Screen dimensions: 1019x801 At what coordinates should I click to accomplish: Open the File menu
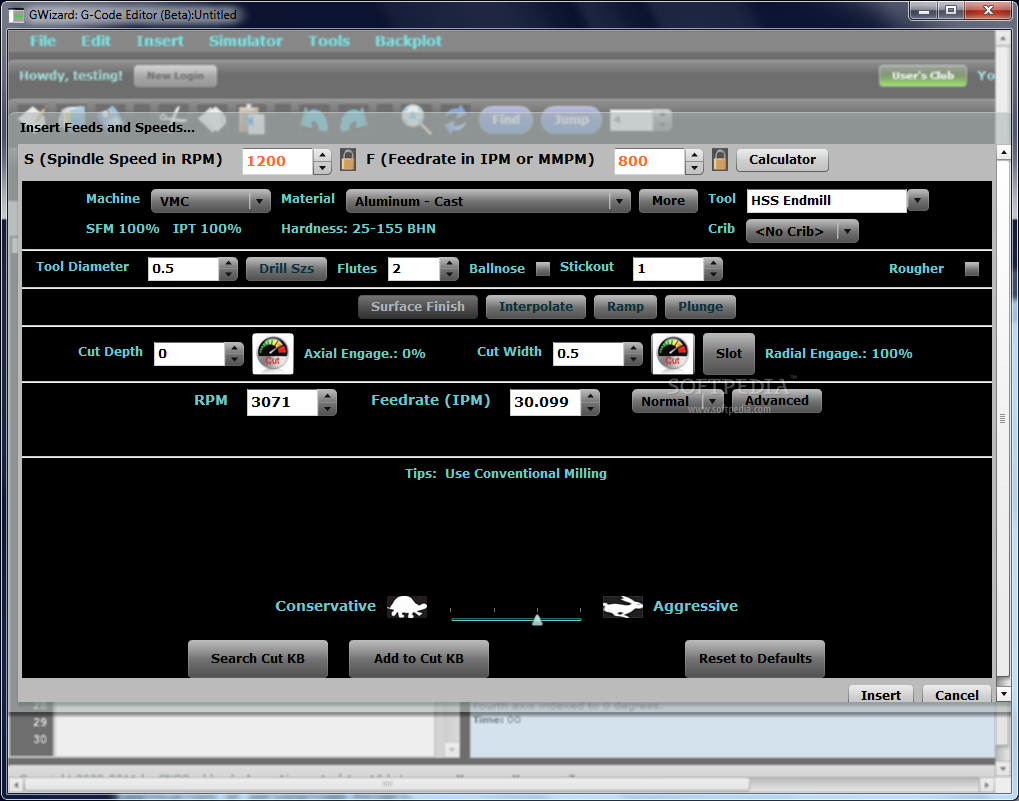(x=43, y=41)
